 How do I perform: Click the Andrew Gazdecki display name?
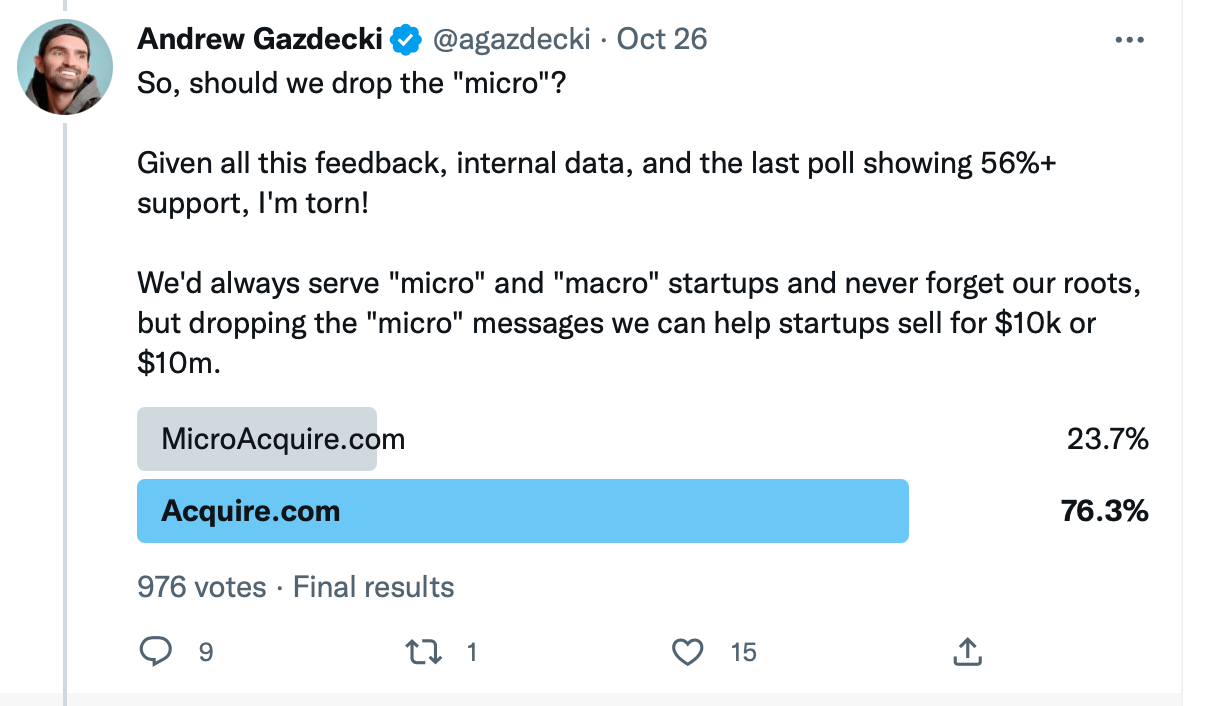coord(259,40)
